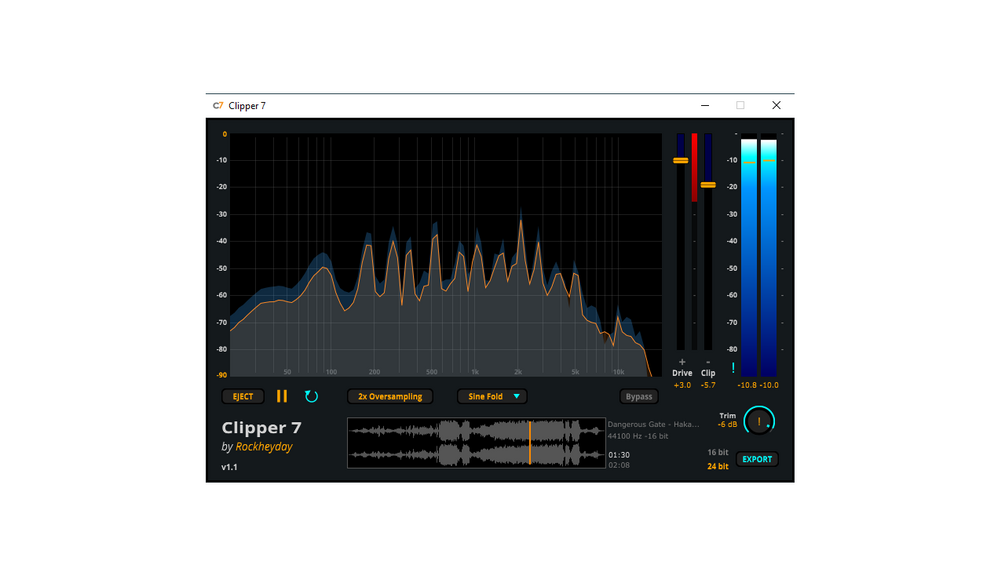Click the 01:30 current time readout
This screenshot has height=565, width=1005.
coord(619,455)
